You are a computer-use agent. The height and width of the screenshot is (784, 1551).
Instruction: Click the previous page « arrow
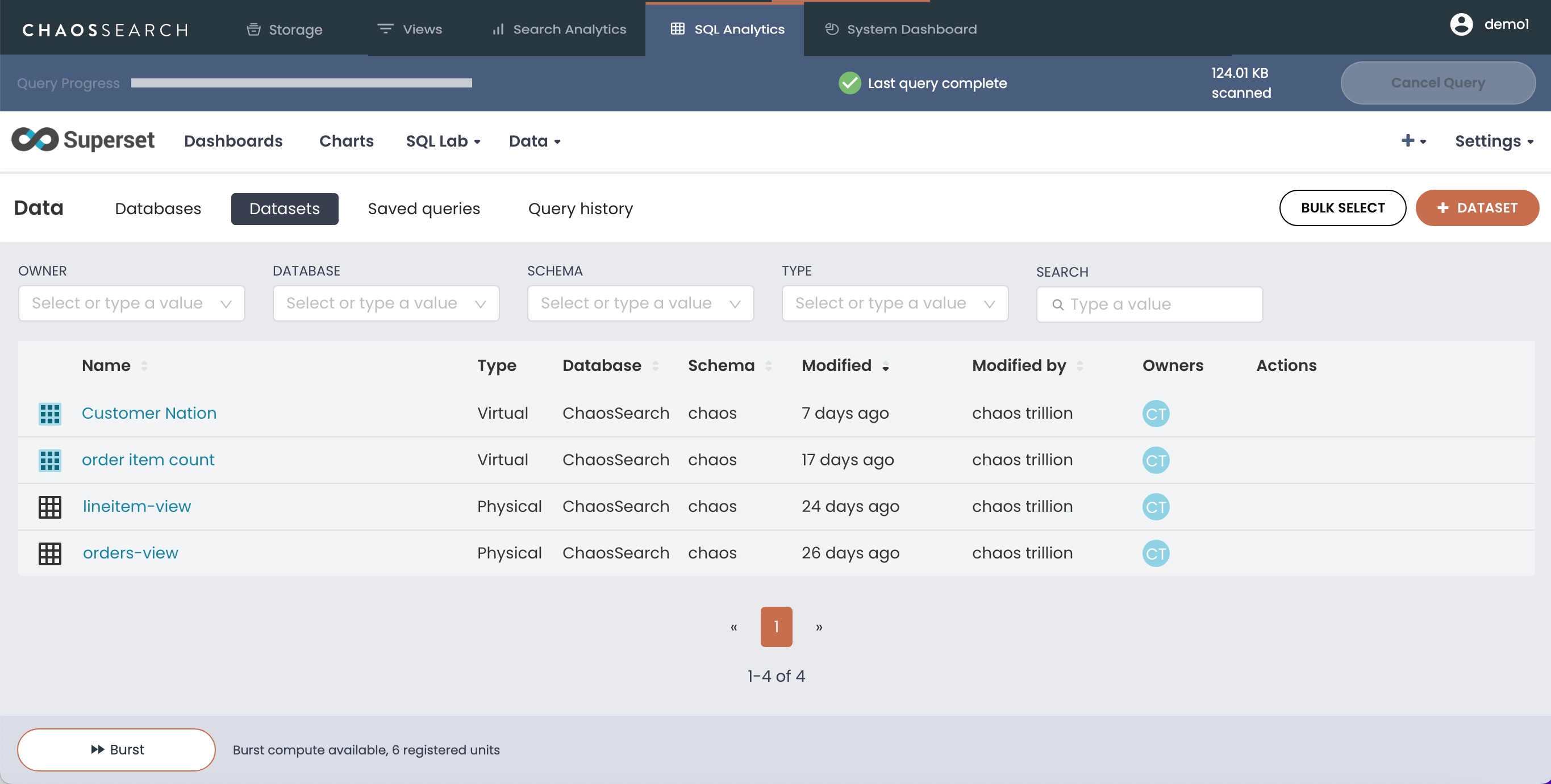(733, 627)
